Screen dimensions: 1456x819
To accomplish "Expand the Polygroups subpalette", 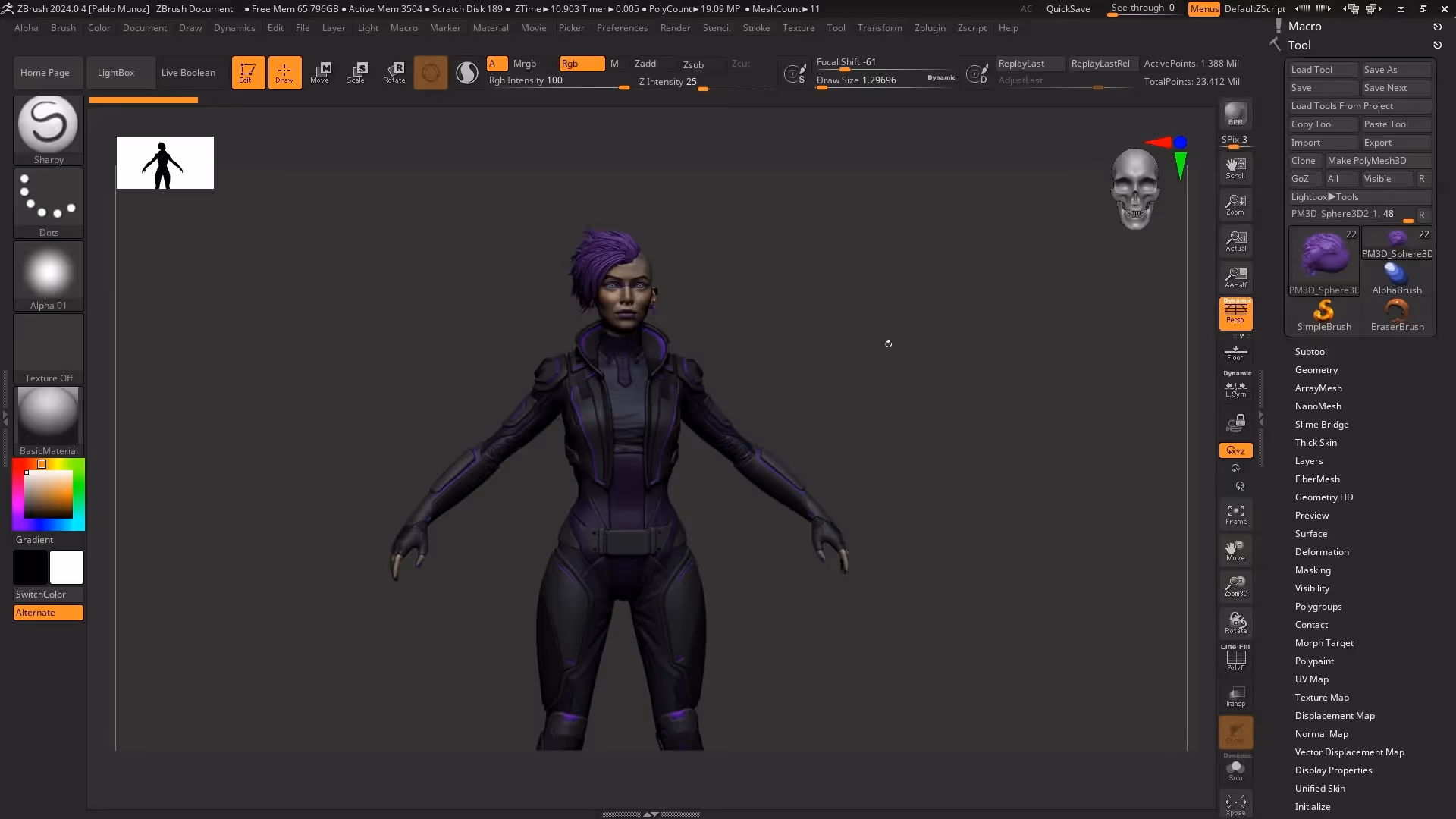I will point(1318,607).
